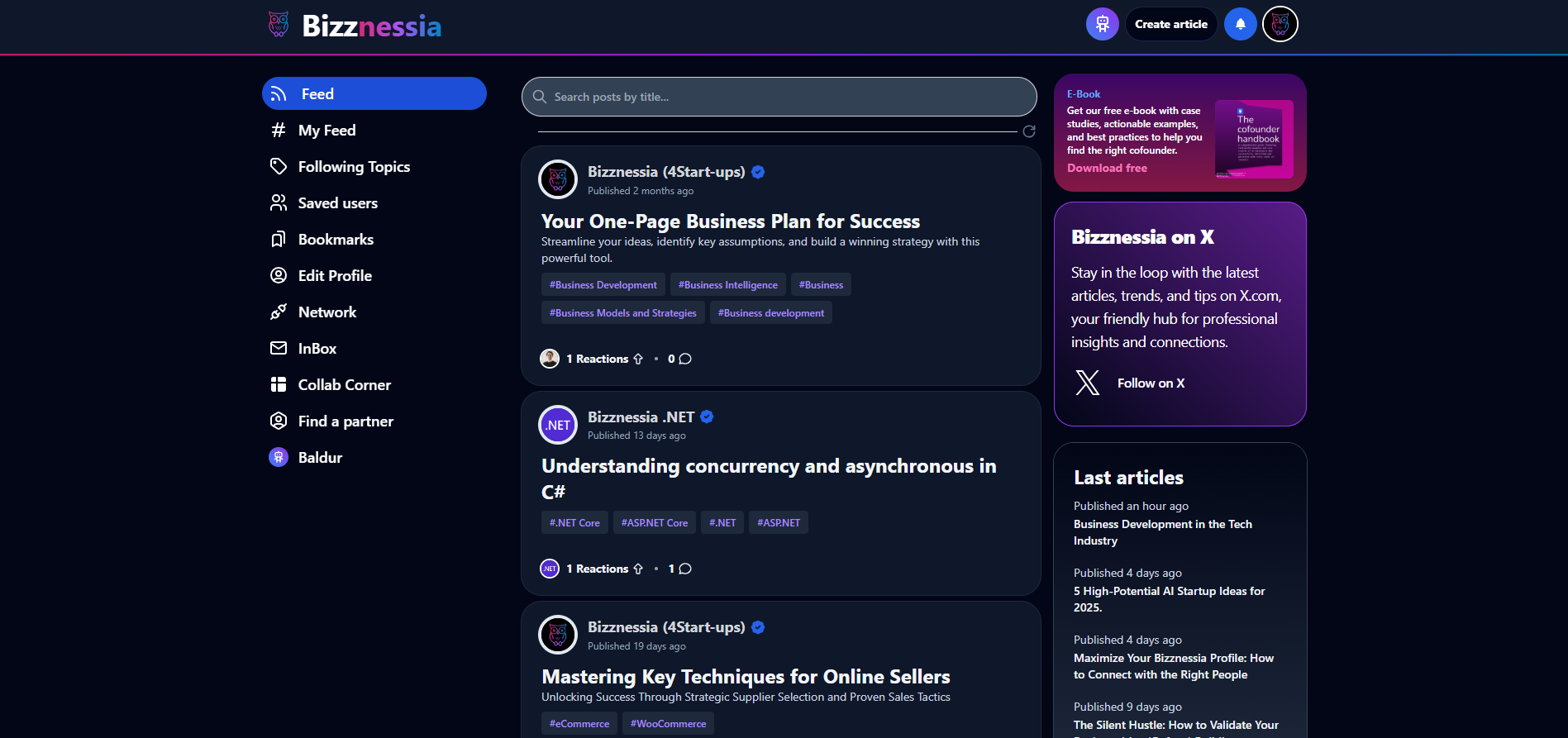
Task: Click the Create article button
Action: click(x=1171, y=24)
